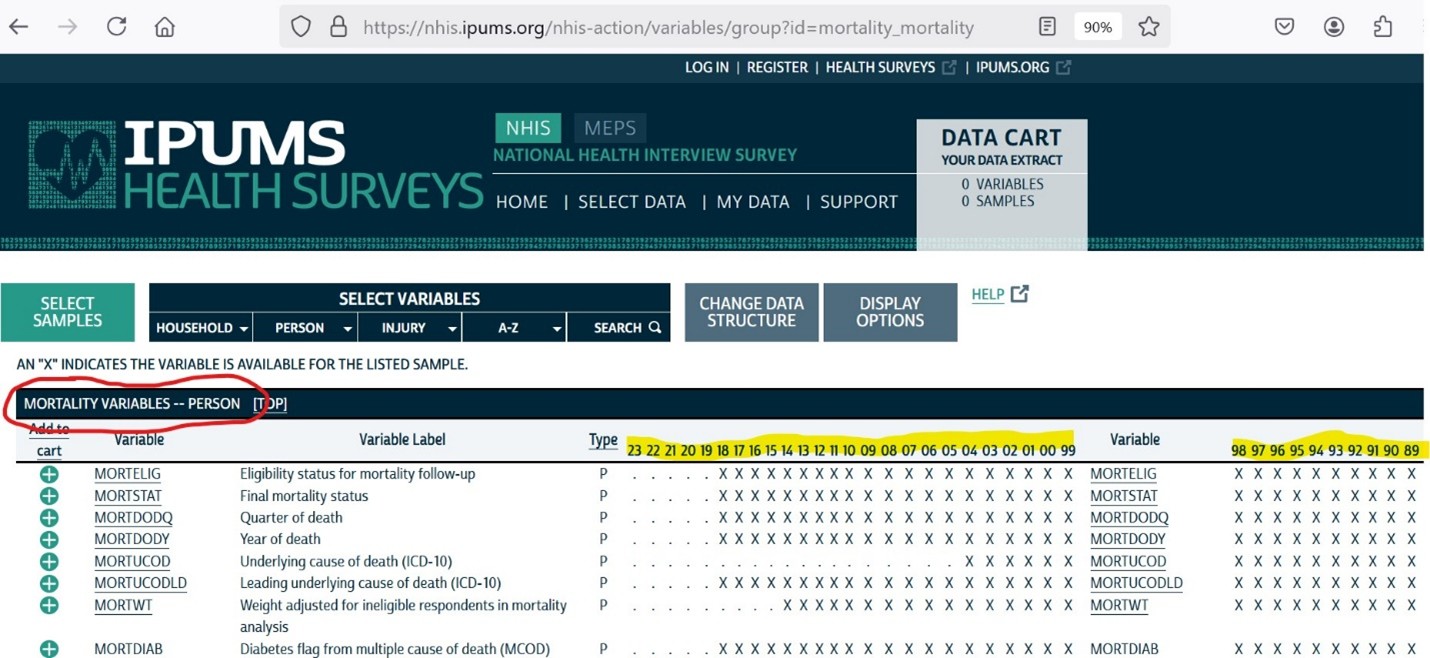
Task: Open the right-side MORTELIG variable link
Action: [1123, 474]
